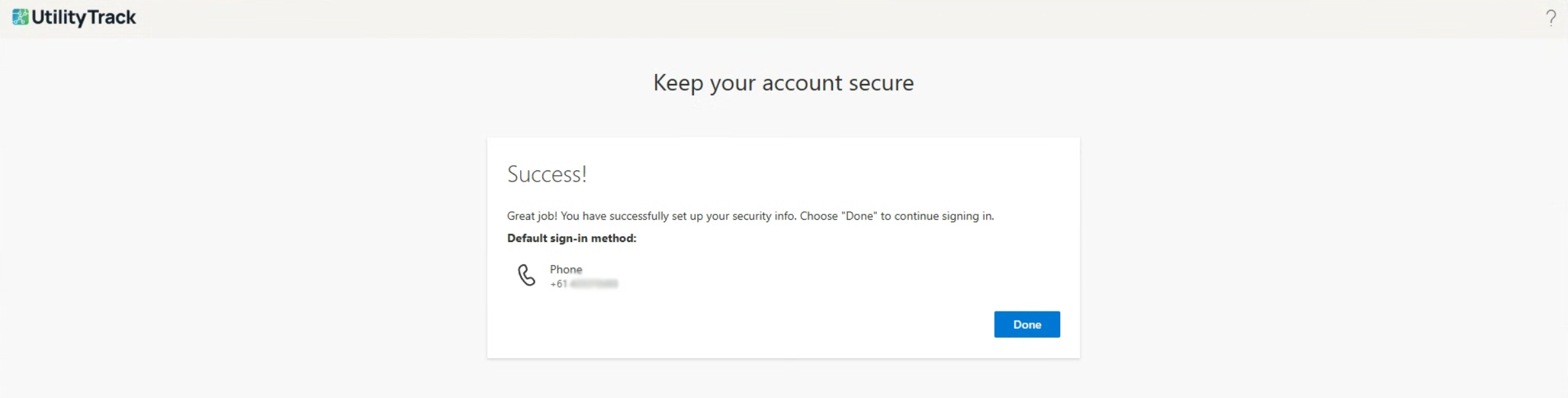Screen dimensions: 1568x398
Task: Click the UtilityTrack brand name text
Action: point(84,18)
